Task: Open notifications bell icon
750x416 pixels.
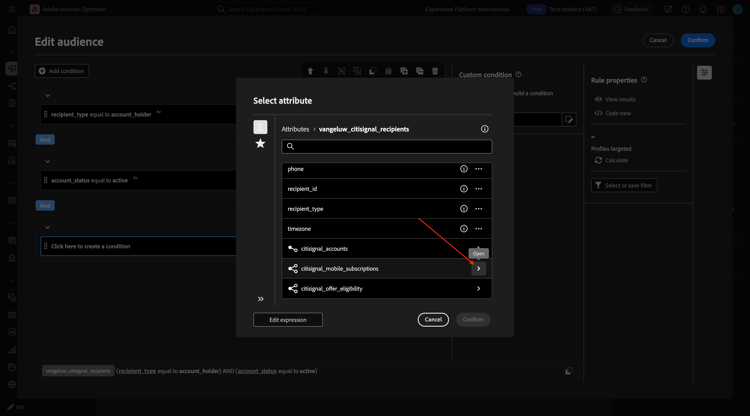Action: click(703, 9)
